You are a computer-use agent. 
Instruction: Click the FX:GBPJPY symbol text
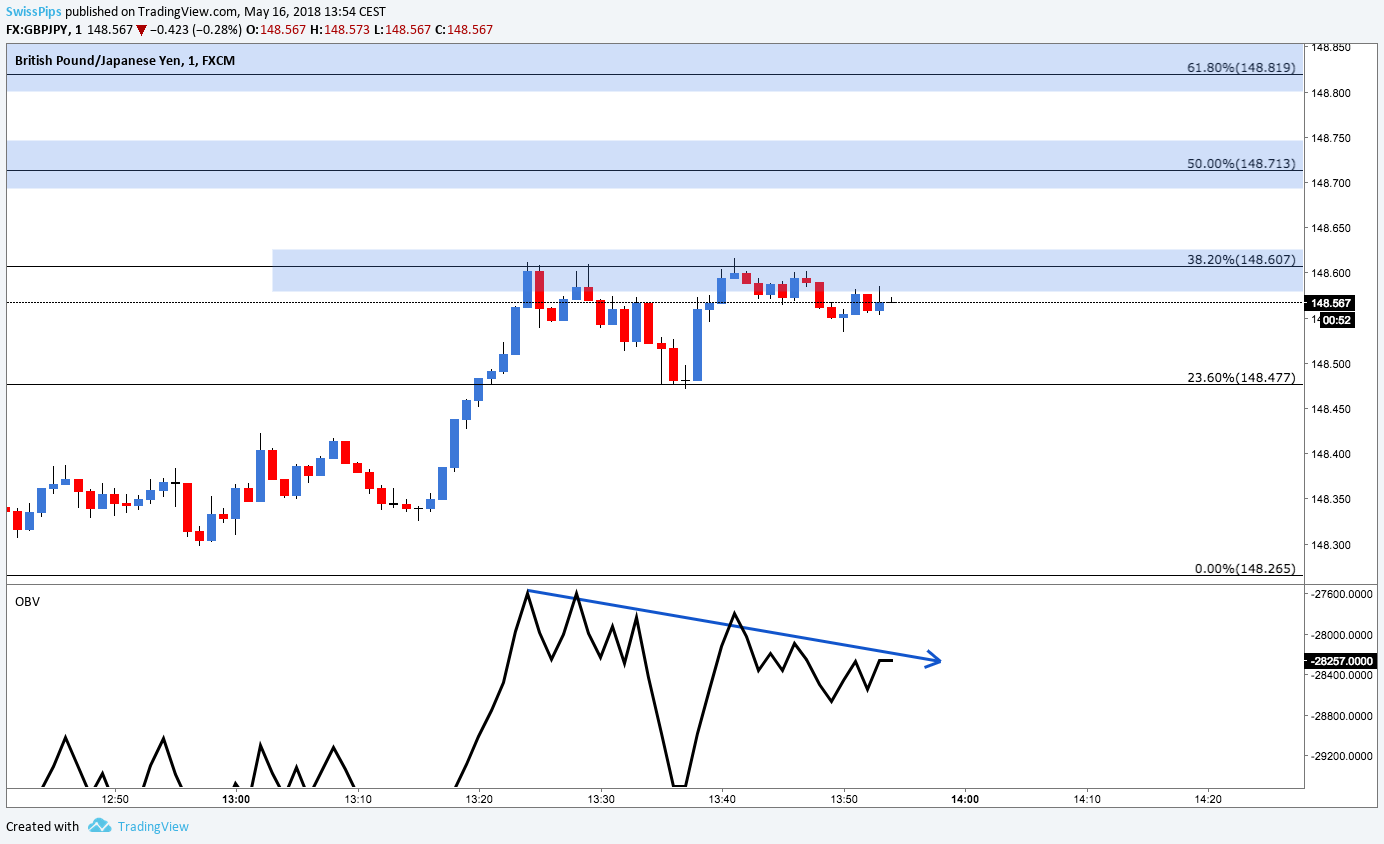point(39,29)
